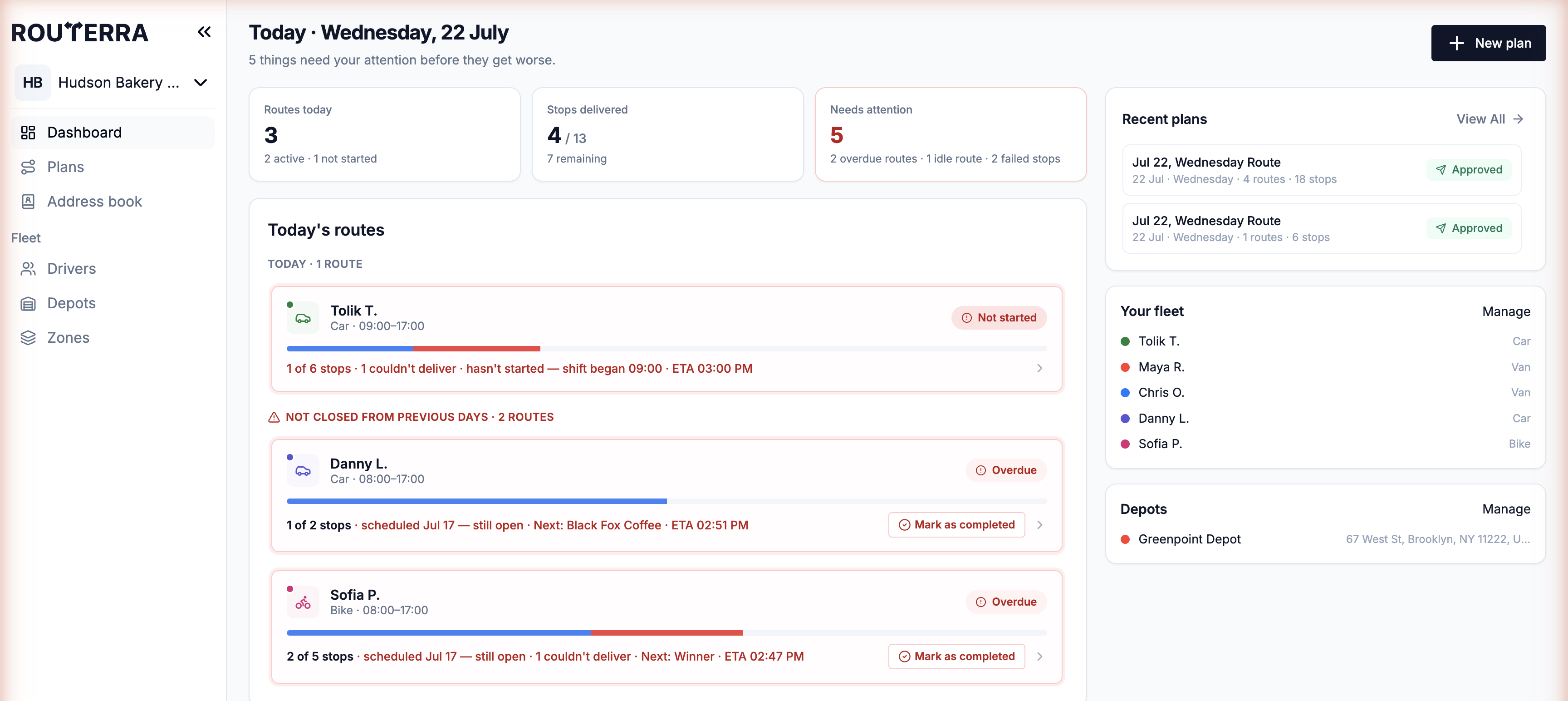
Task: Open the Hudson Bakery workspace dropdown
Action: (x=113, y=82)
